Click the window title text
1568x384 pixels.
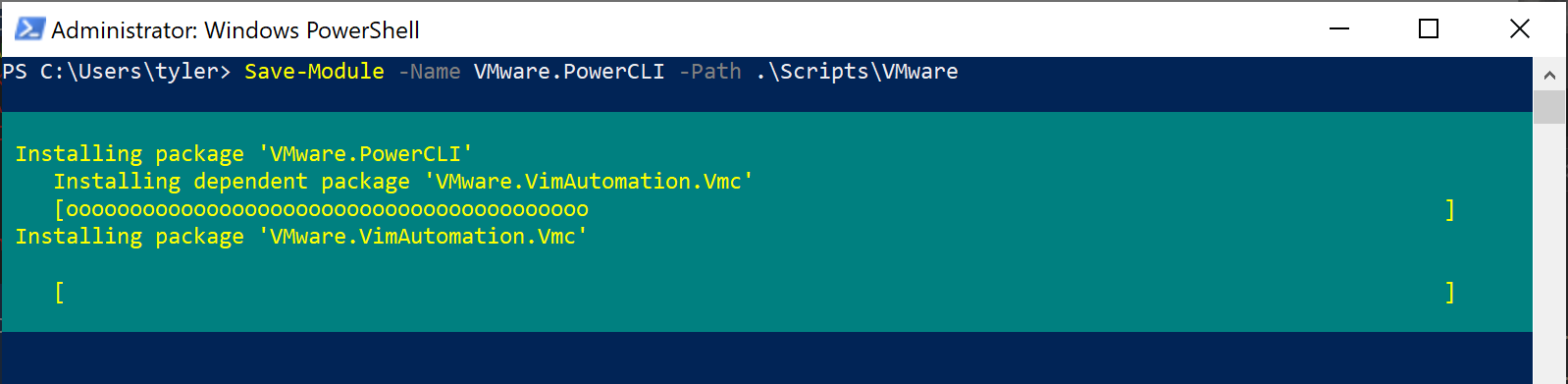235,30
